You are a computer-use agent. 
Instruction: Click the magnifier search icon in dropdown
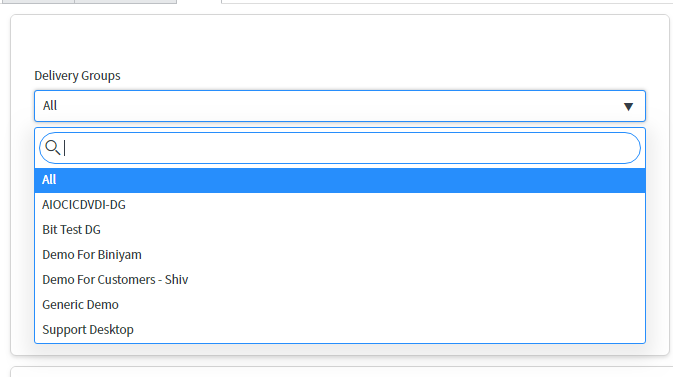point(52,147)
